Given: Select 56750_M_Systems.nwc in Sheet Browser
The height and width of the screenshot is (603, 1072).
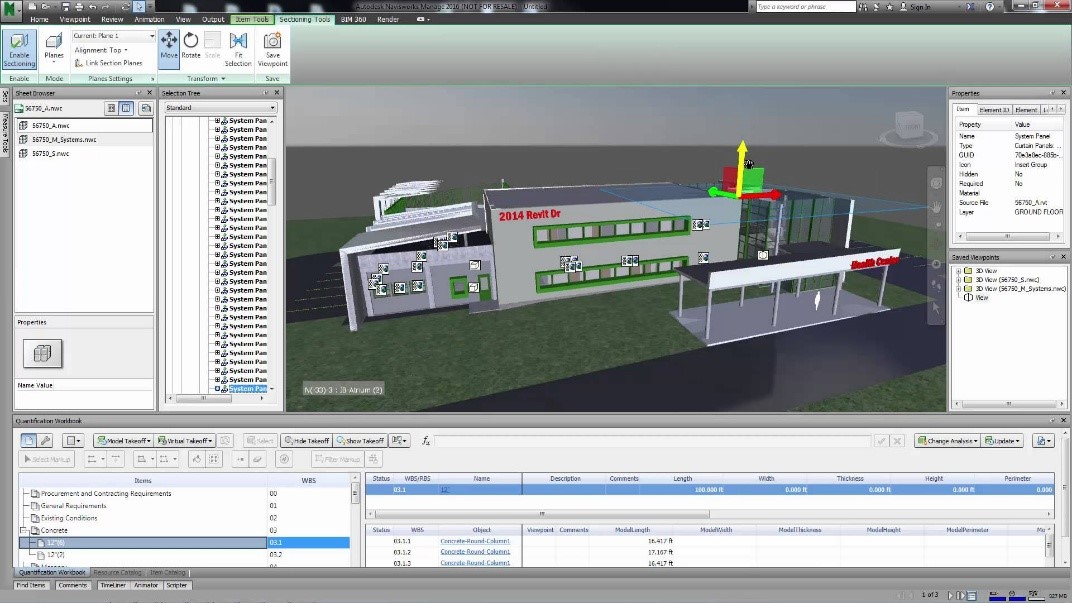Looking at the screenshot, I should tap(64, 140).
